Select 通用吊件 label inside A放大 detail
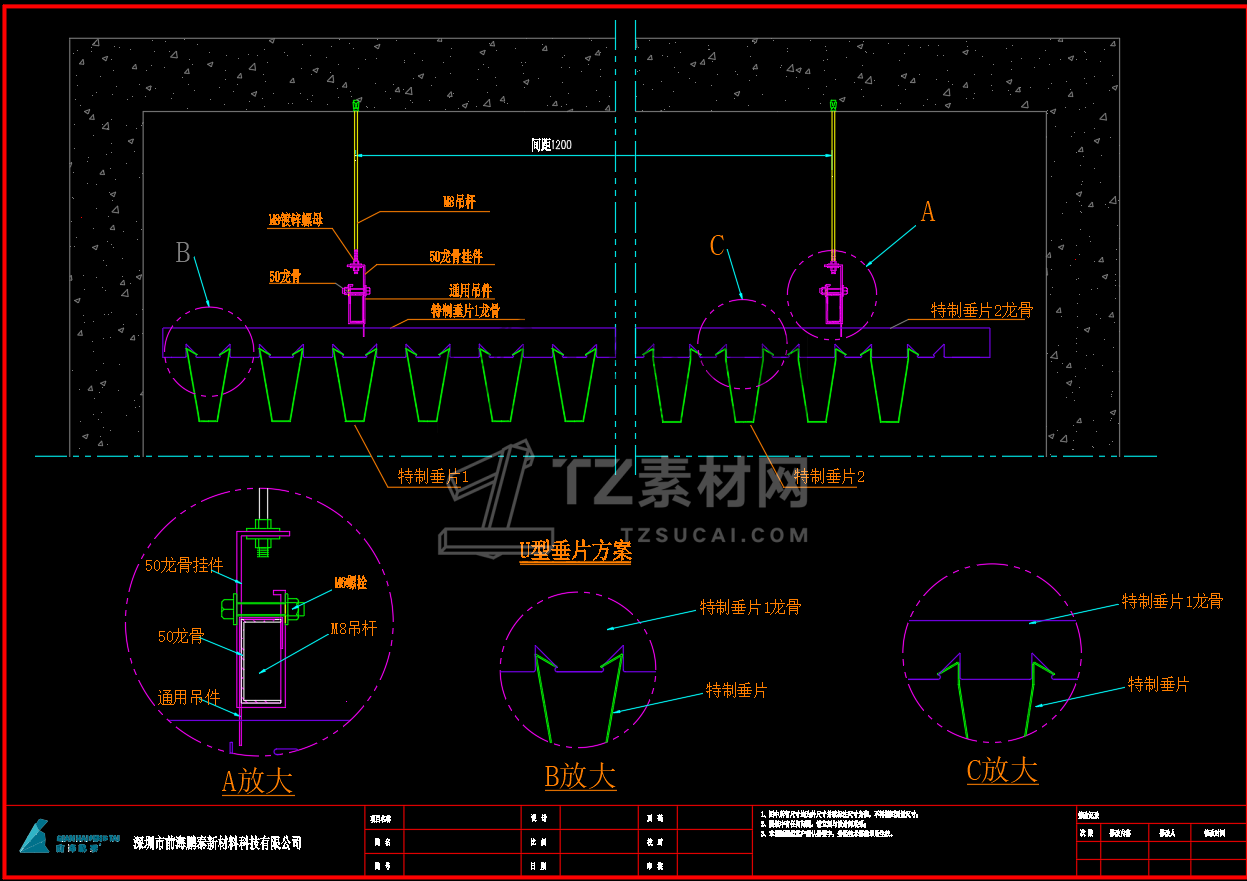The image size is (1247, 881). click(189, 698)
